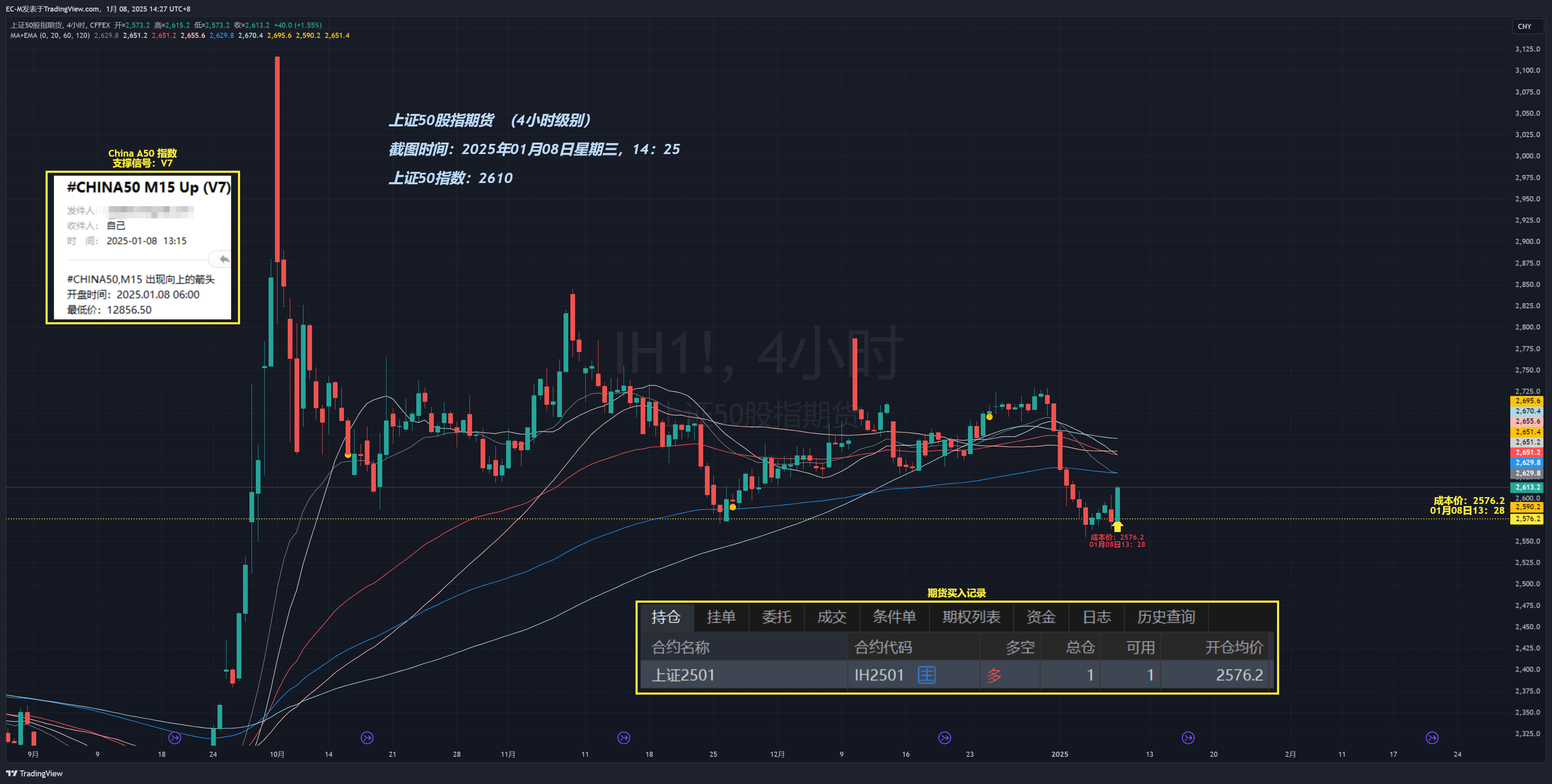Click the email time 2025-01-08 13:15

[x=146, y=241]
